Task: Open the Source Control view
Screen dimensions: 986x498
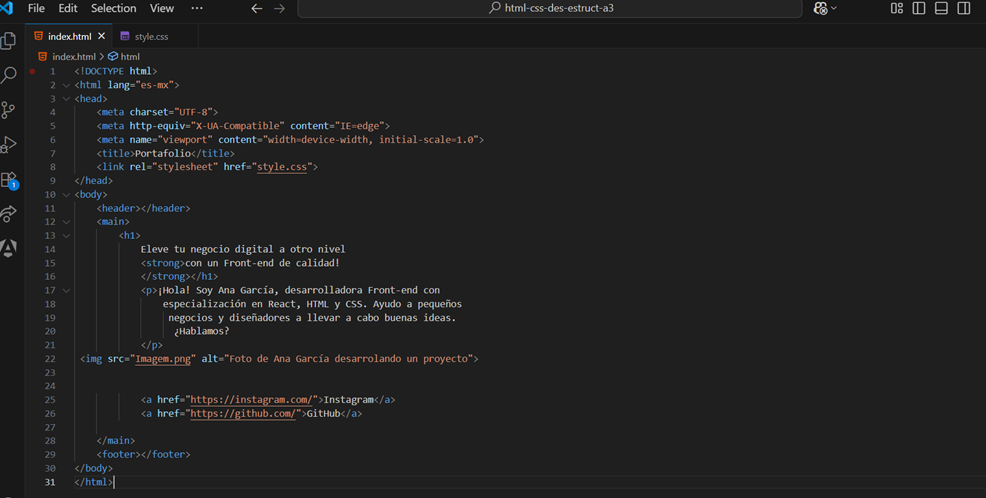Action: (8, 110)
